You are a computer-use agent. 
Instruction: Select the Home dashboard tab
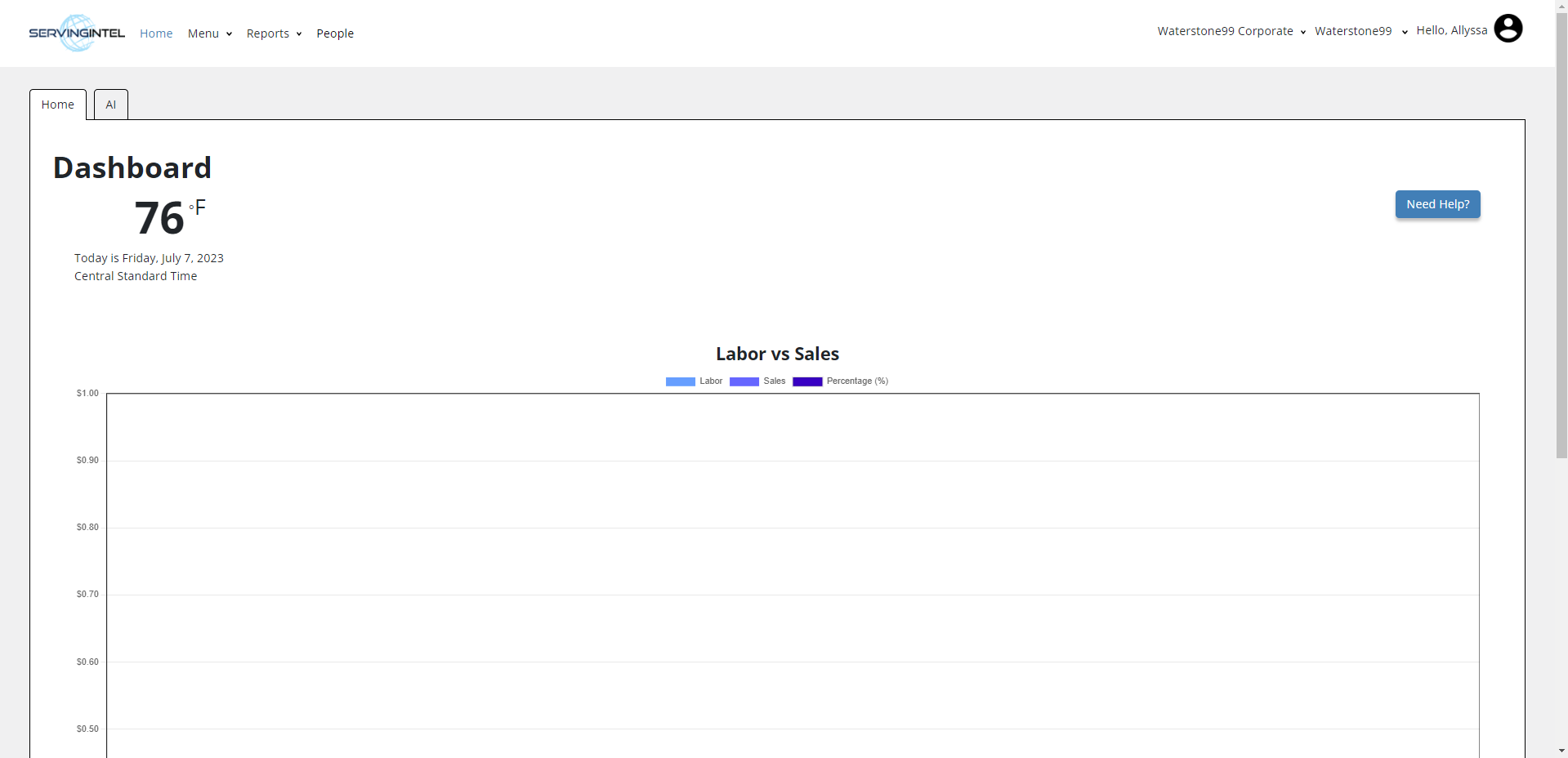click(58, 105)
